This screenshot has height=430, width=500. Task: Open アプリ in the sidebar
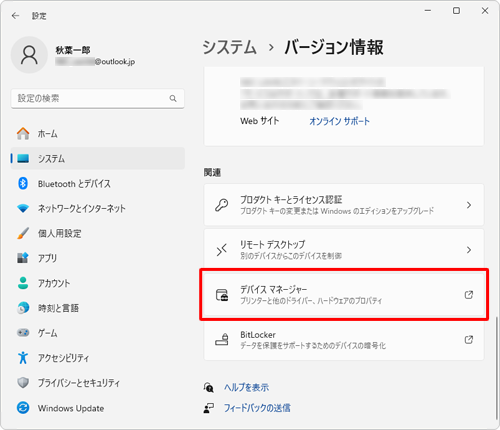click(x=98, y=258)
